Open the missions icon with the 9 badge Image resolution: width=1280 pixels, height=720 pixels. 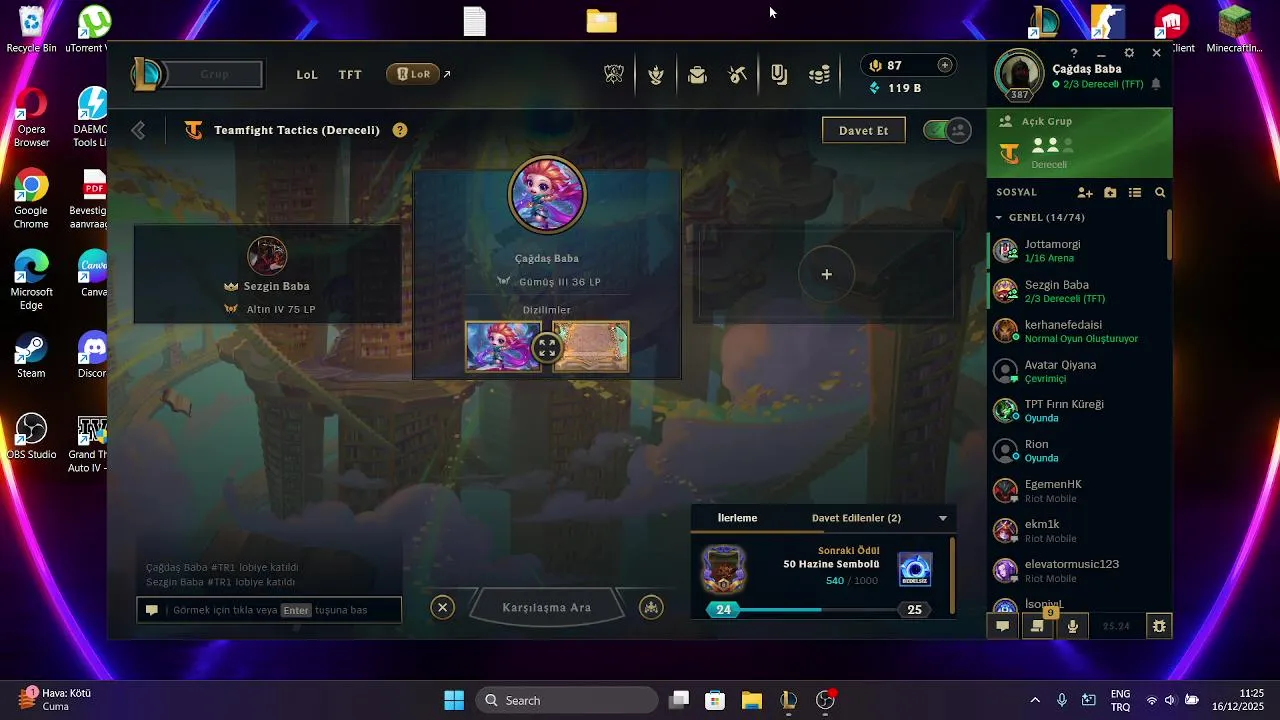[1038, 626]
